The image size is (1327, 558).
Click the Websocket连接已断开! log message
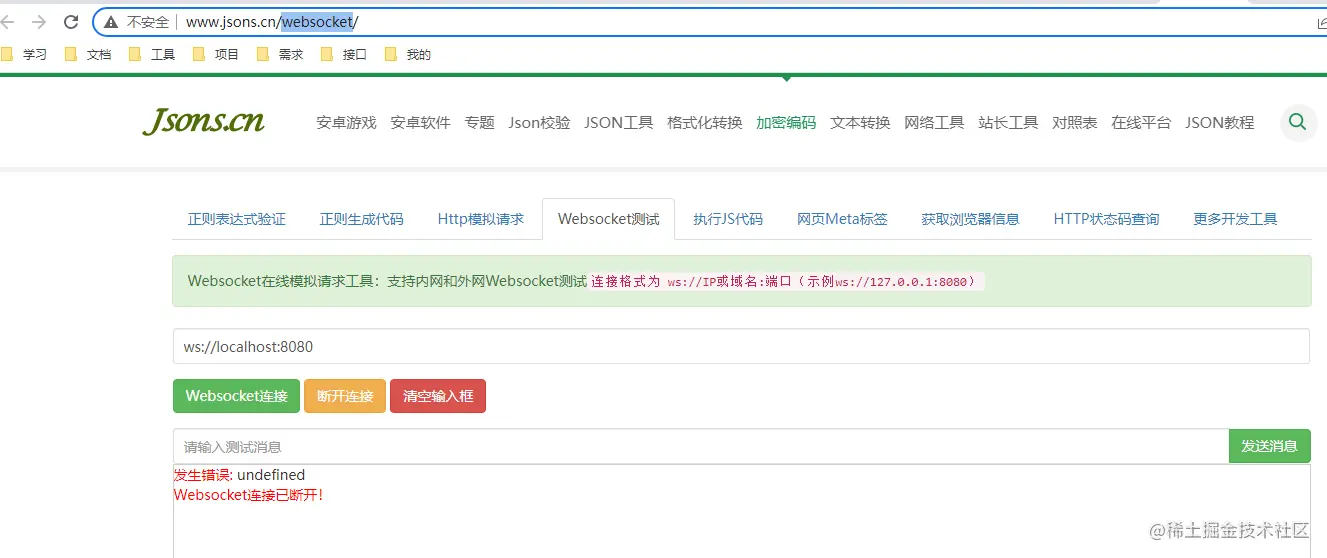[x=249, y=494]
